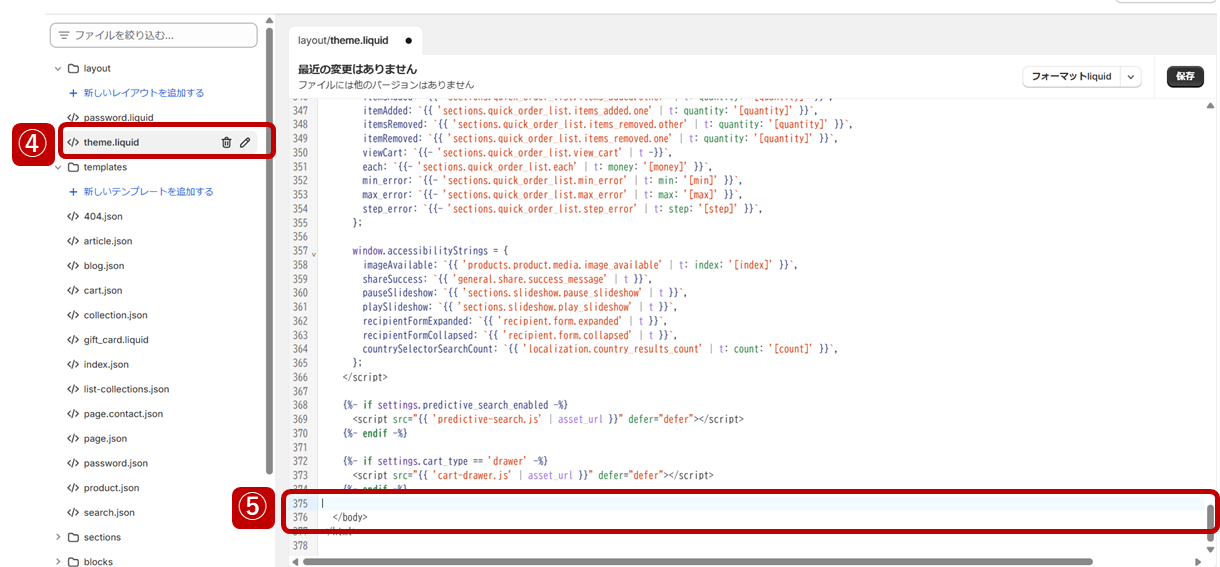Open cart.json template file
The image size is (1220, 567).
103,291
